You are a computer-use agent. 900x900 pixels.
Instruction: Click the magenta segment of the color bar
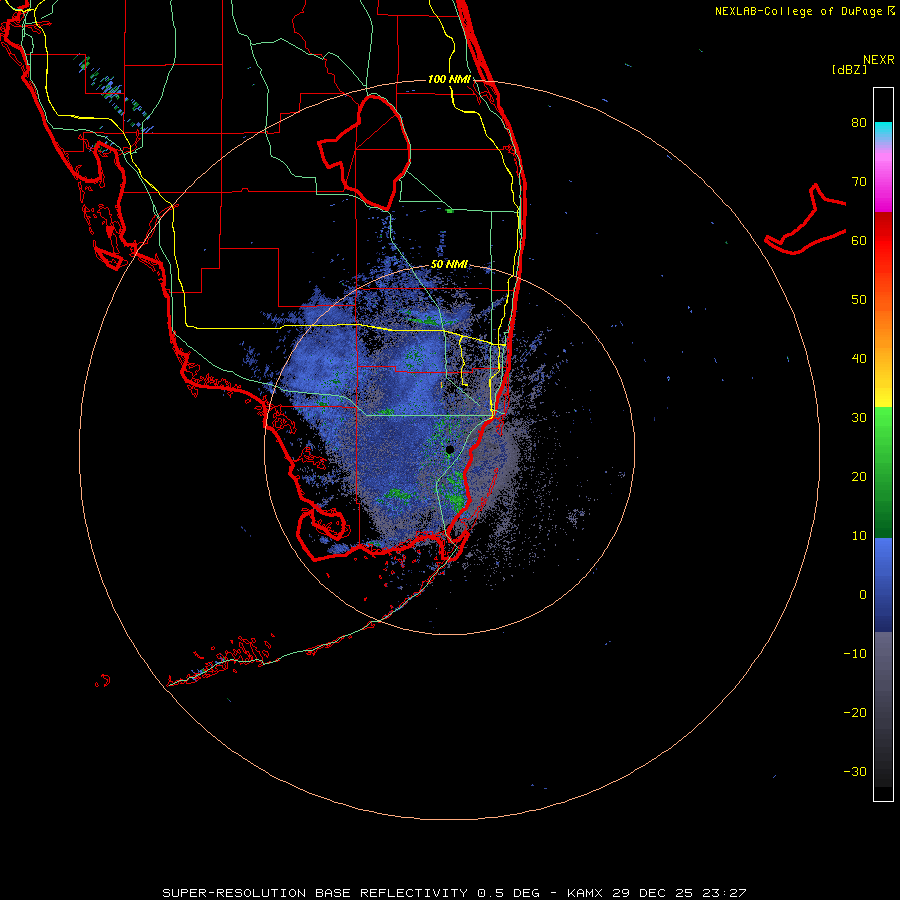click(x=883, y=181)
